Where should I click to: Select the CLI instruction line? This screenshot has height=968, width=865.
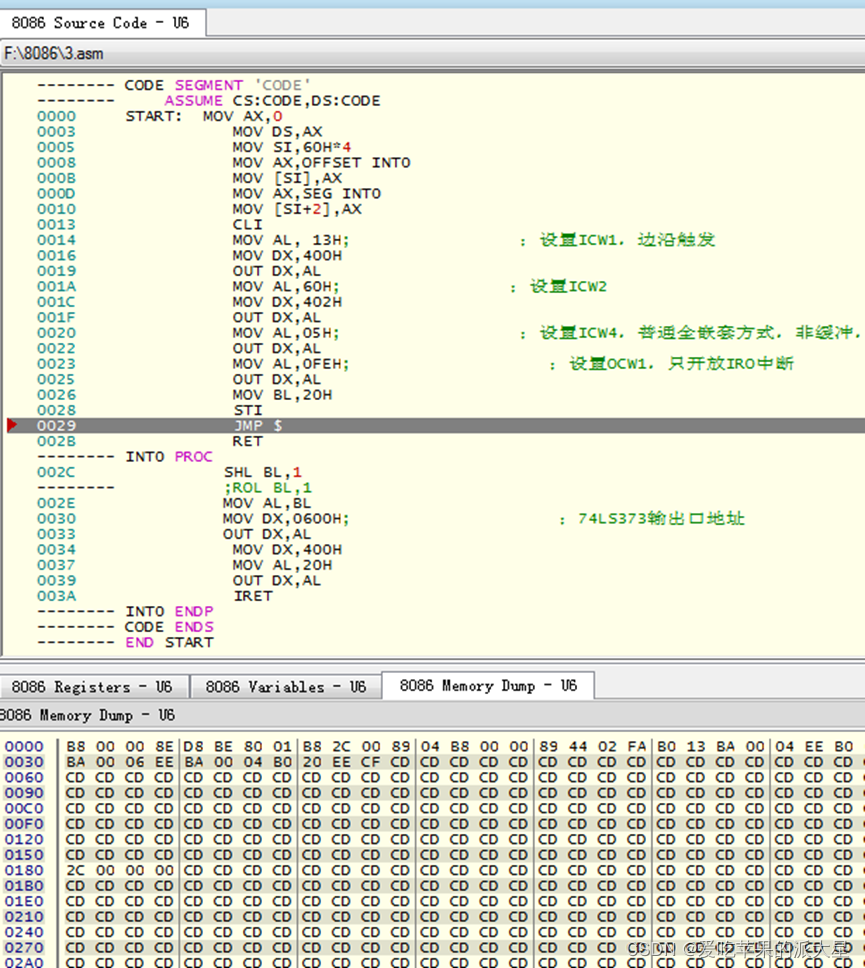[x=247, y=224]
